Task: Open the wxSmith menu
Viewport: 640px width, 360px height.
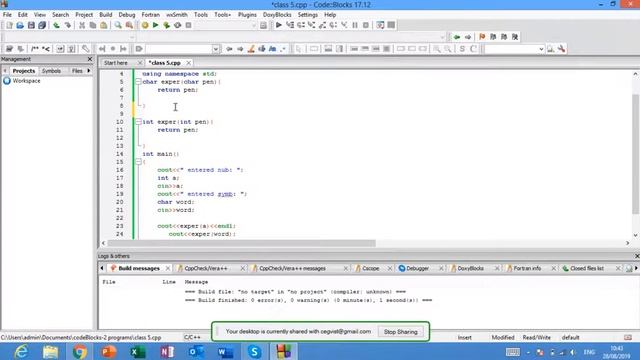Action: coord(177,15)
